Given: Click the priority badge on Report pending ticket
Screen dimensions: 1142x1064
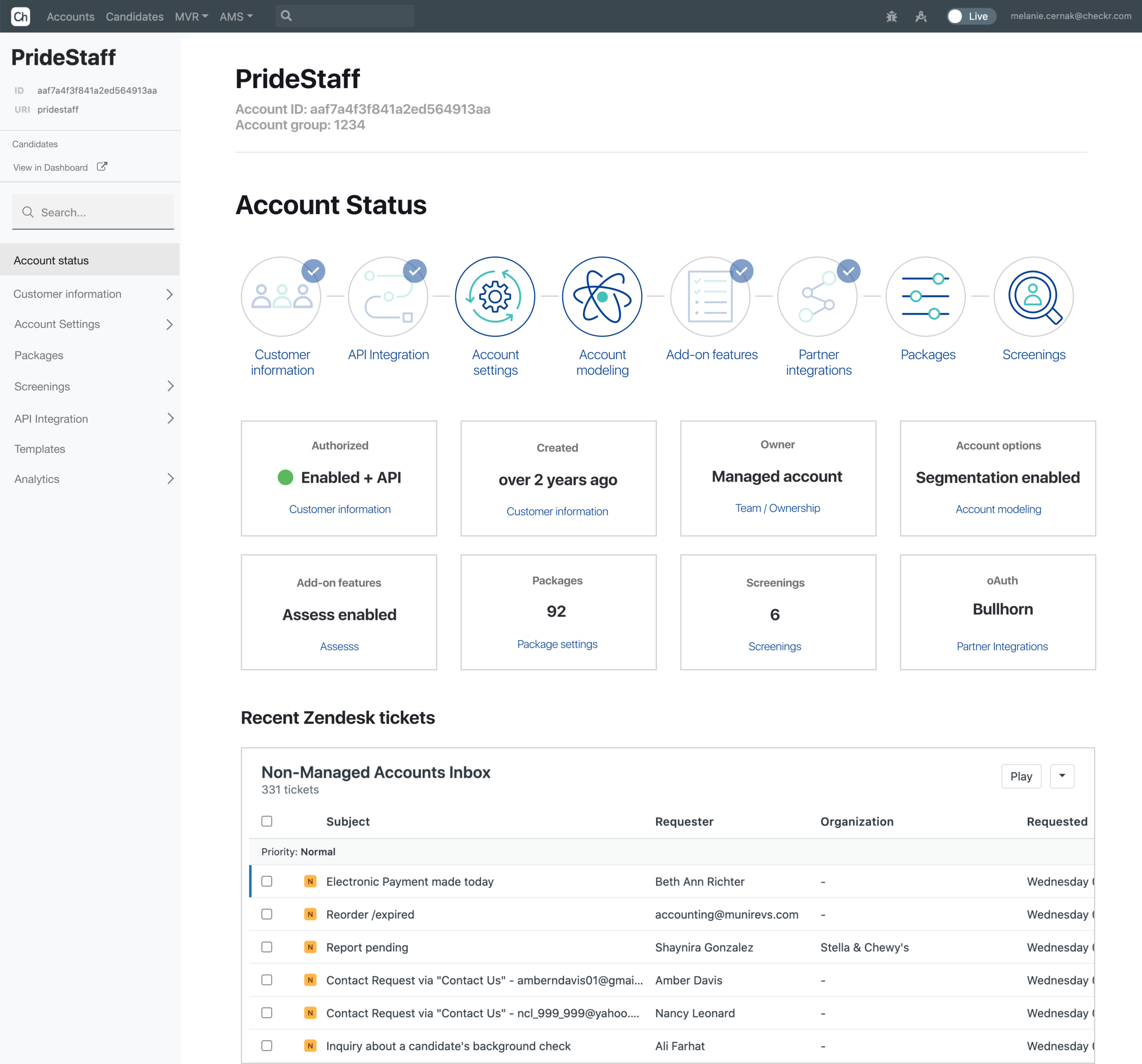Looking at the screenshot, I should pyautogui.click(x=310, y=947).
